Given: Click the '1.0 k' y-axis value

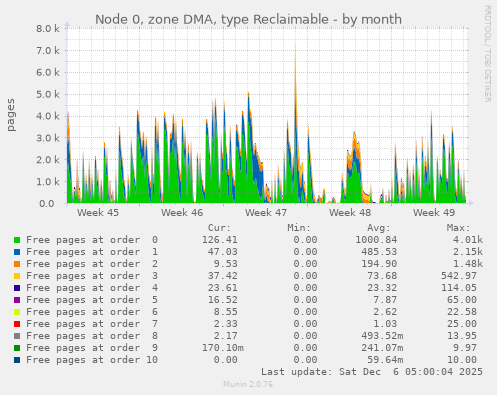Looking at the screenshot, I should coord(48,182).
